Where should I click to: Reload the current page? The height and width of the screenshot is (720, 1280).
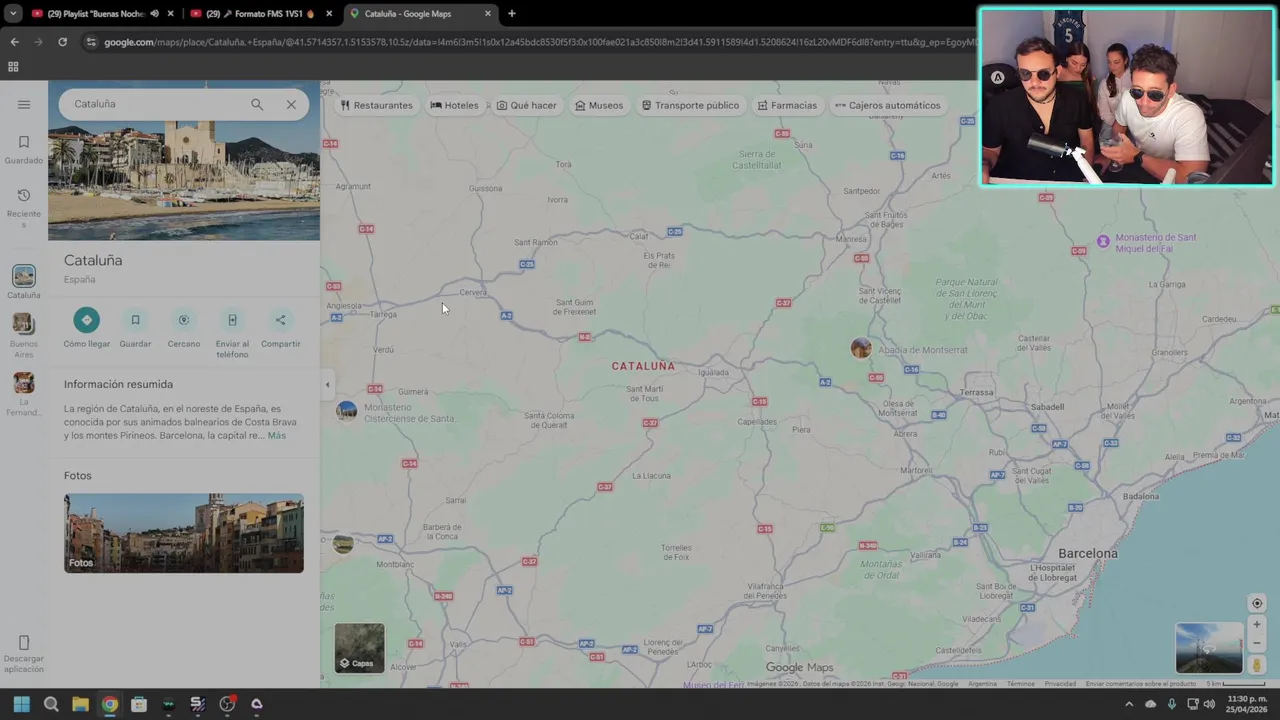pyautogui.click(x=62, y=42)
